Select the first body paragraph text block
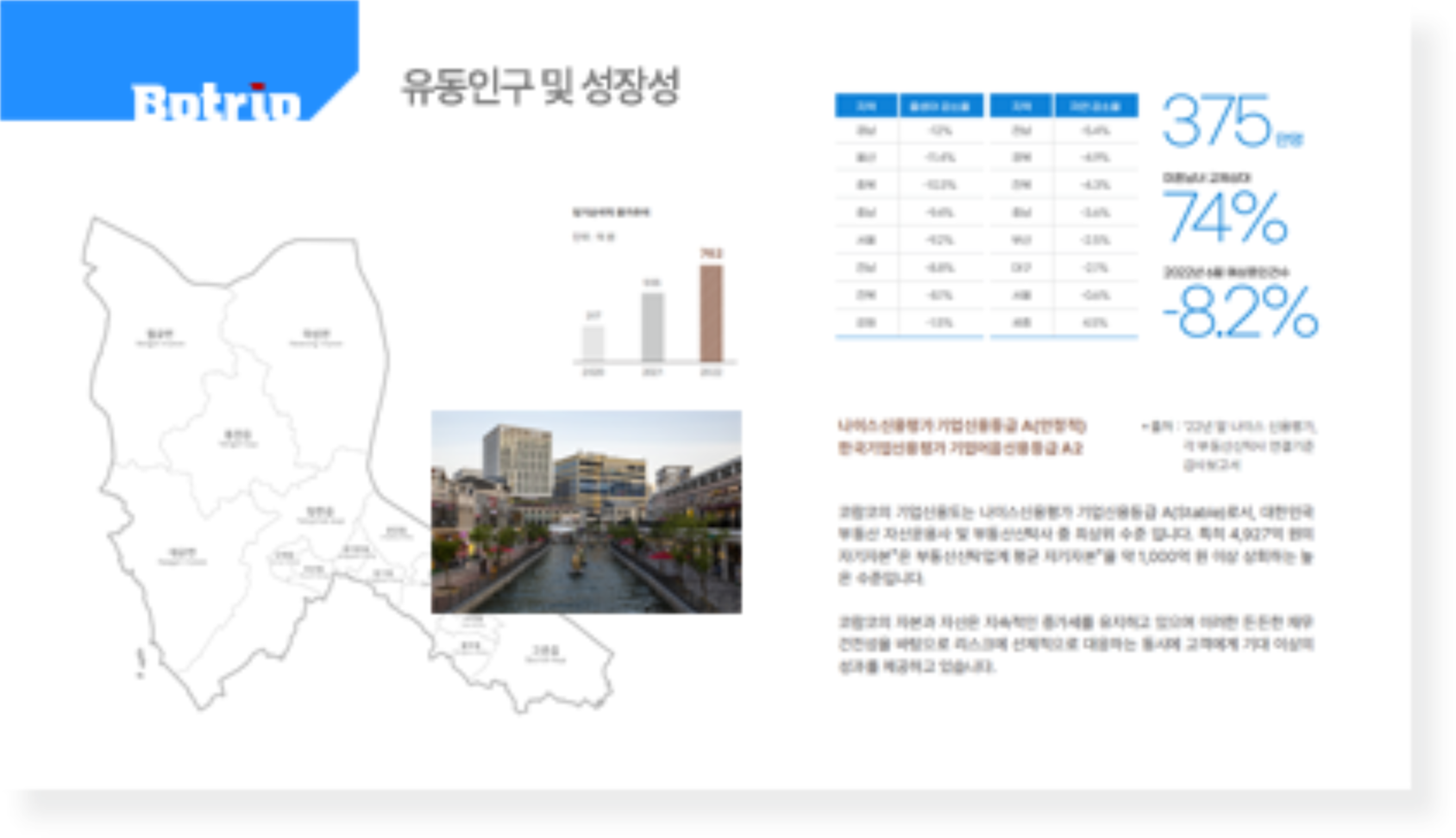Image resolution: width=1456 pixels, height=838 pixels. coord(1076,545)
